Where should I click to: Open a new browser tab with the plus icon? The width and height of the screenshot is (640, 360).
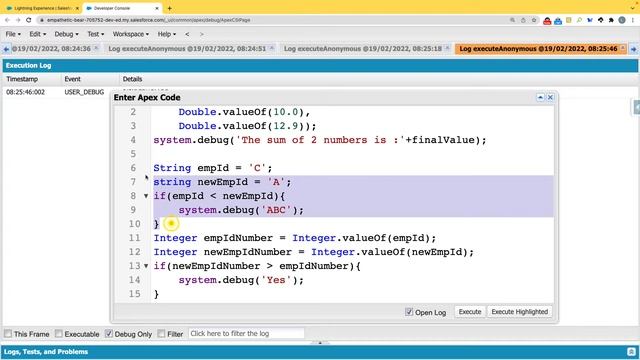coord(169,8)
